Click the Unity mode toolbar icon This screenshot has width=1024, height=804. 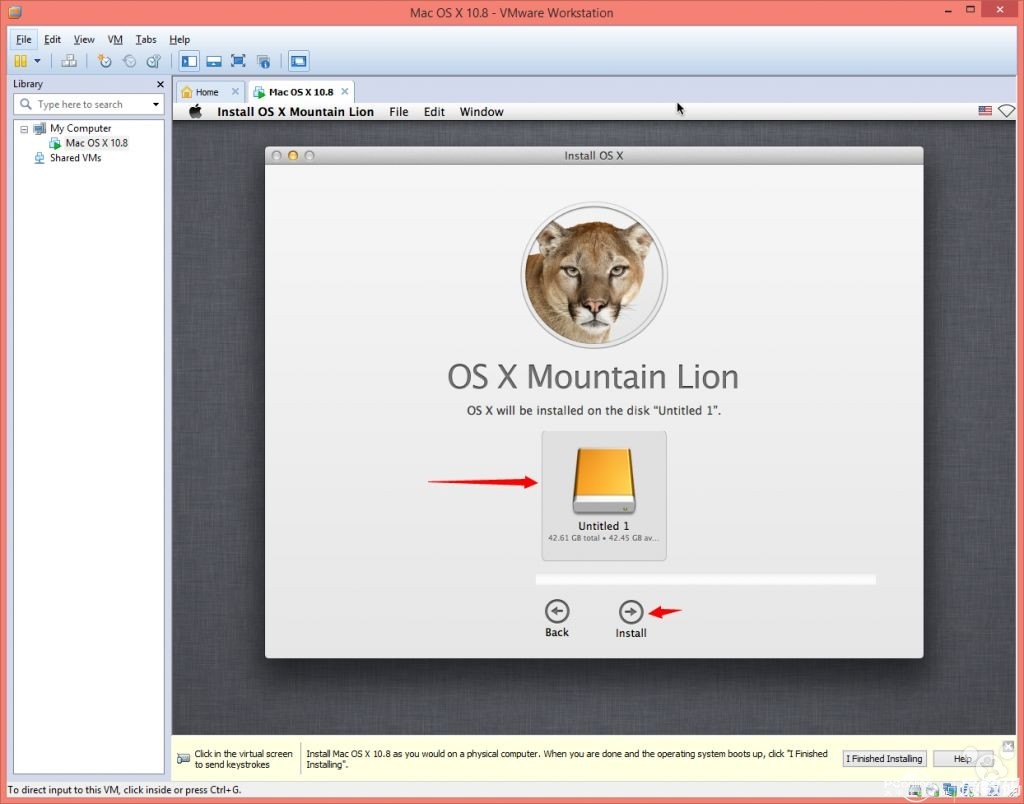coord(263,61)
